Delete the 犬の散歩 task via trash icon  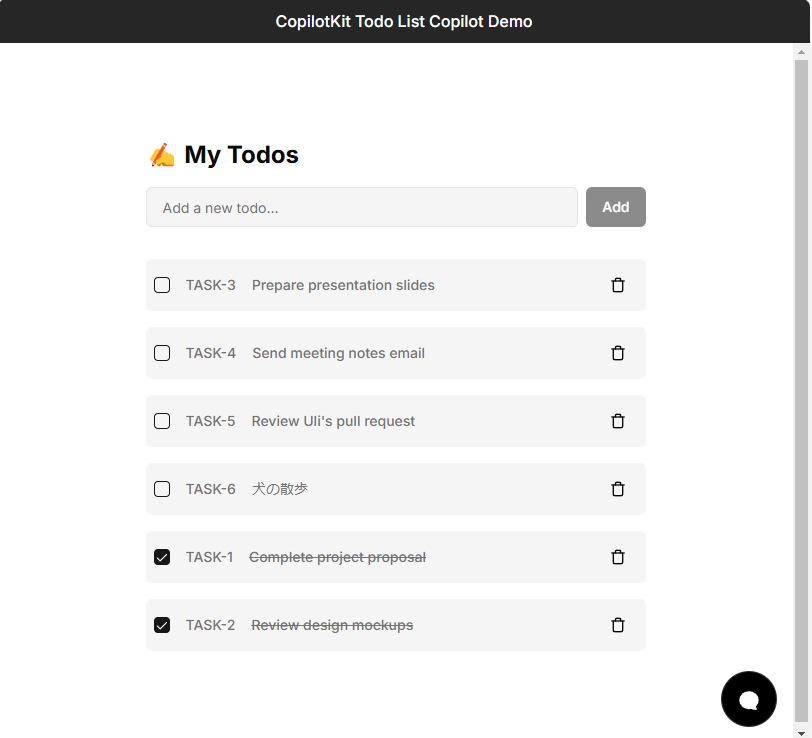click(618, 489)
